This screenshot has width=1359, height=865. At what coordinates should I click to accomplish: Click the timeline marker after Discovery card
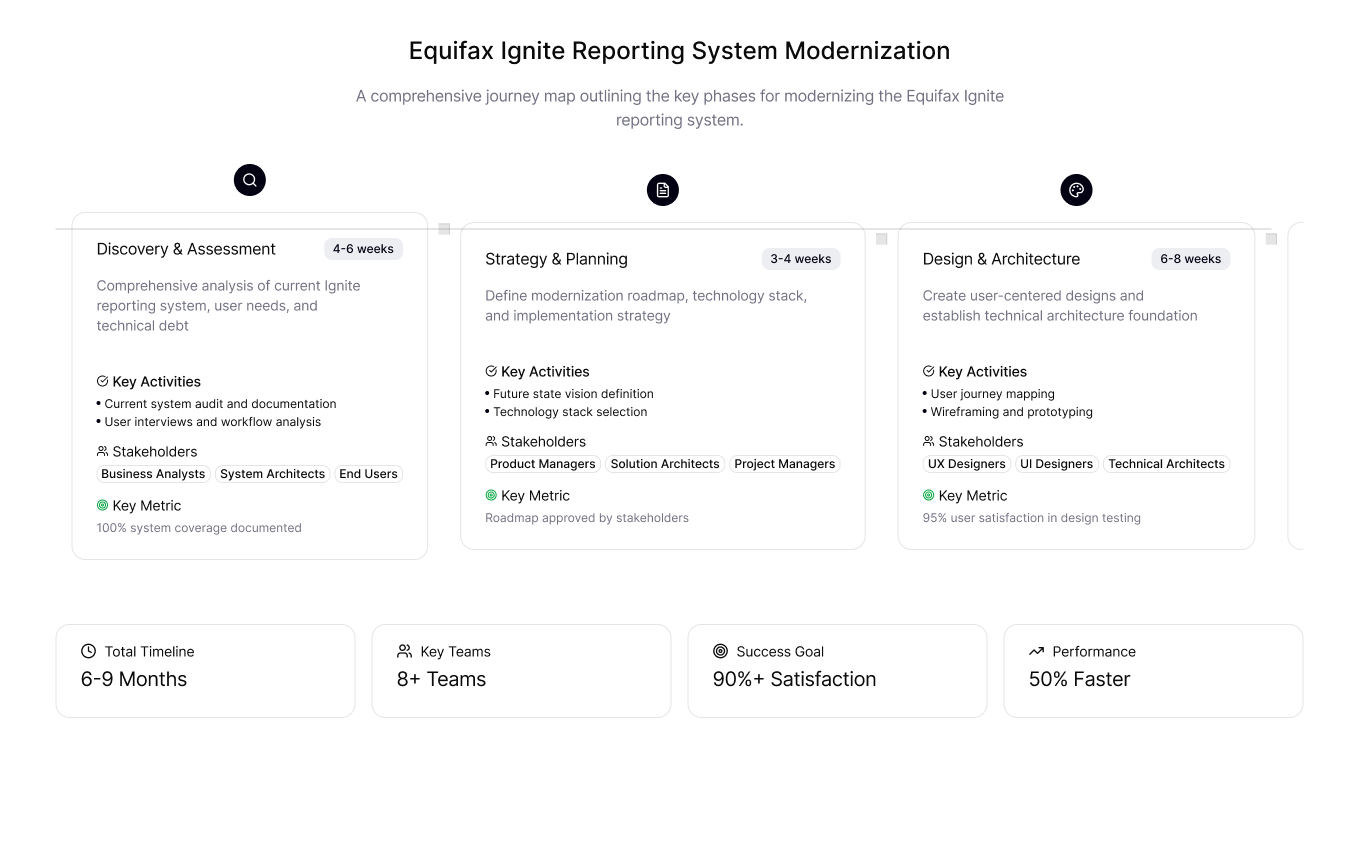444,229
